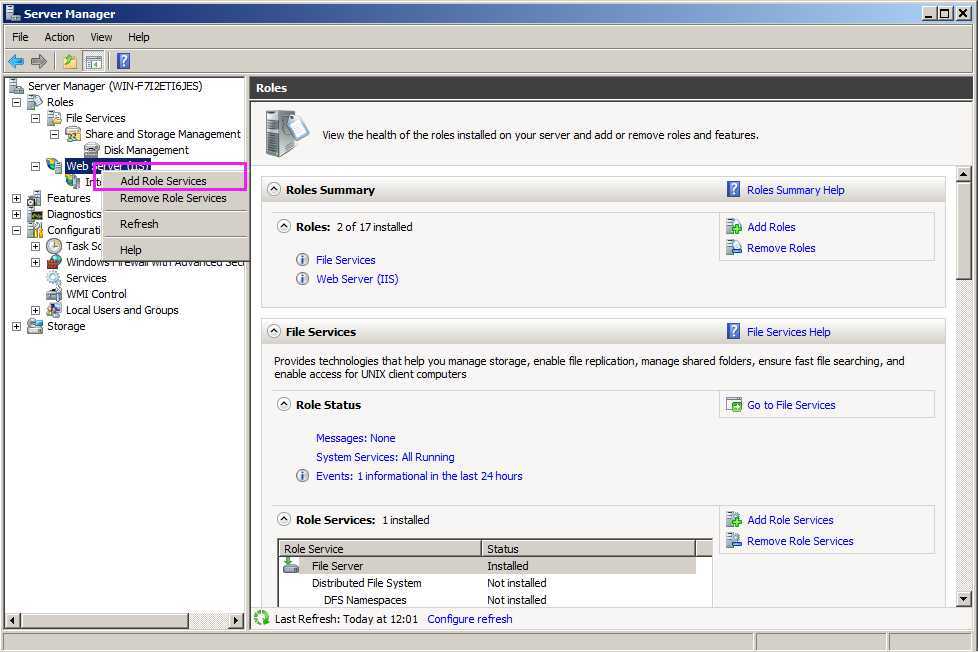This screenshot has height=652, width=978.
Task: Open the Help menu in the menu bar
Action: (138, 37)
